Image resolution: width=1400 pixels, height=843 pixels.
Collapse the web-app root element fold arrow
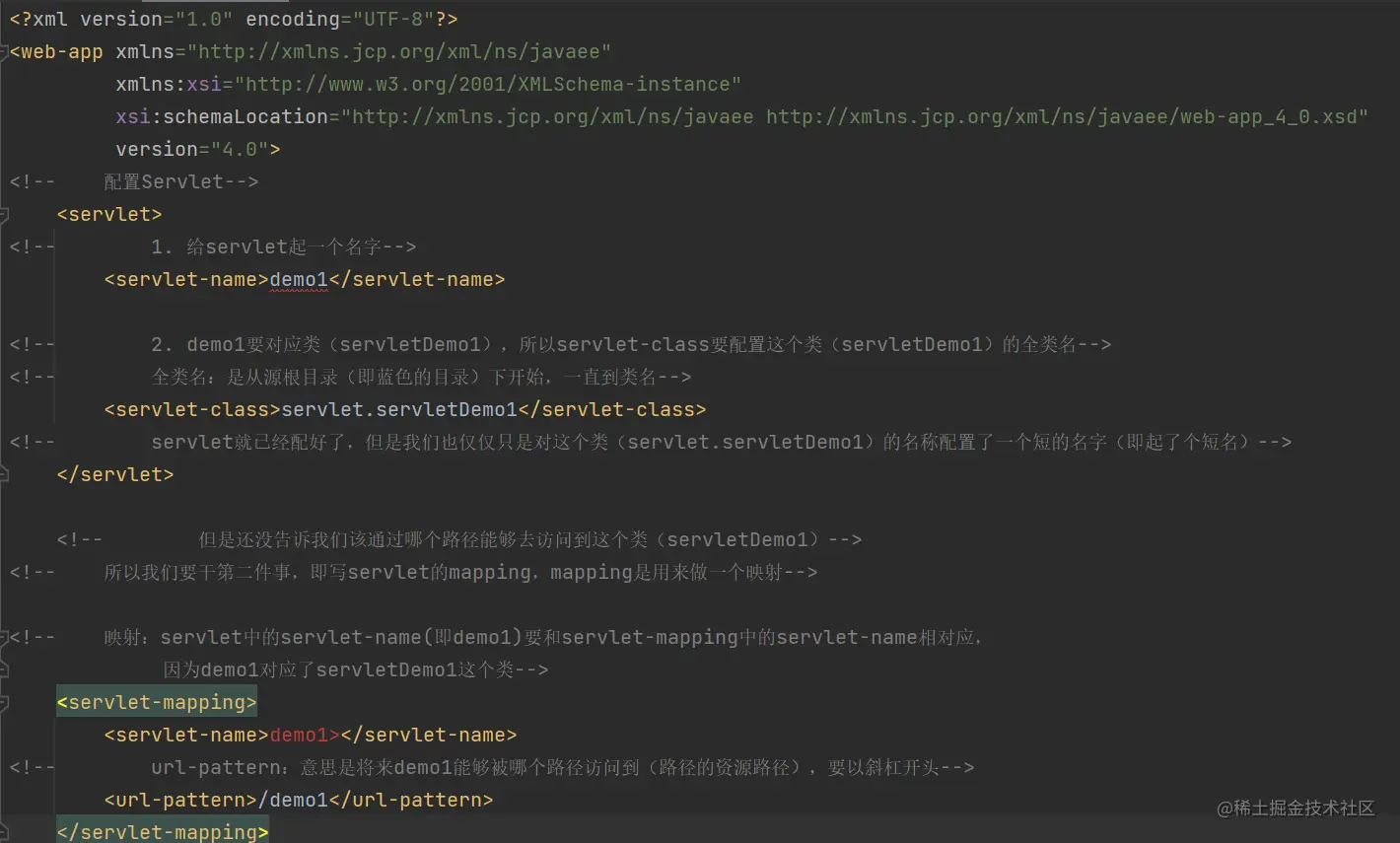pyautogui.click(x=6, y=51)
